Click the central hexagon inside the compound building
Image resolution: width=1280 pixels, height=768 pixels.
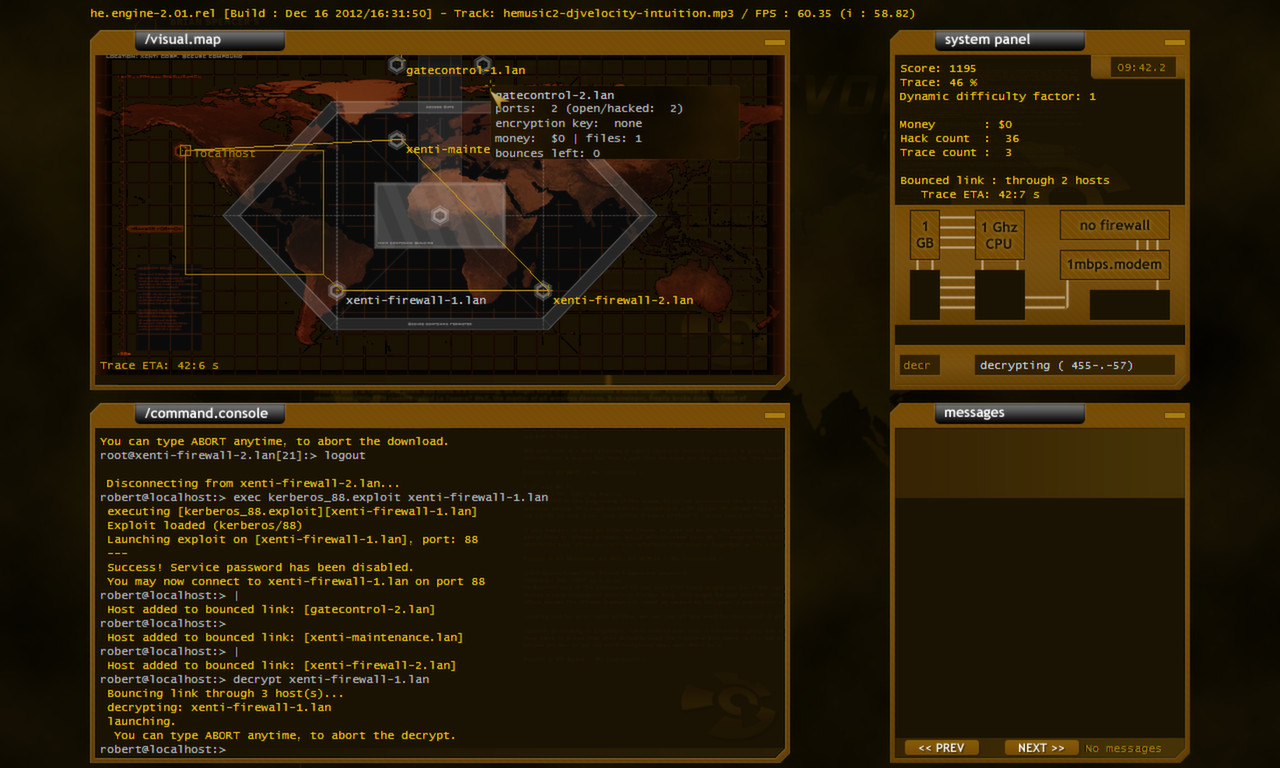click(x=438, y=214)
